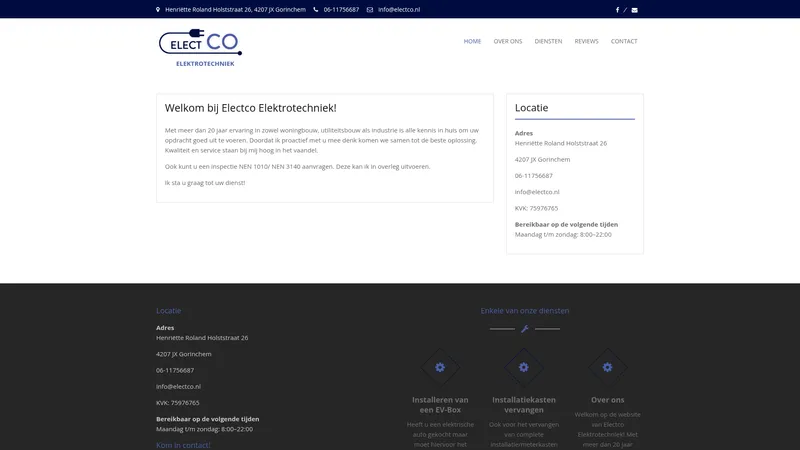Open the Installatiekasten vervangen heading
This screenshot has height=450, width=800.
(x=524, y=405)
